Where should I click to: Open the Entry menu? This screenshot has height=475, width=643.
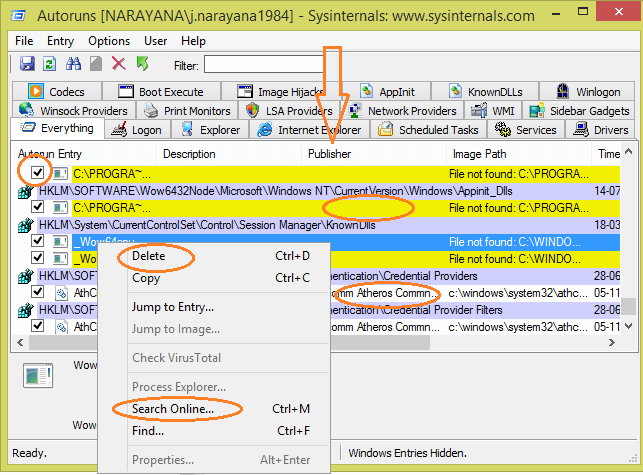pos(60,41)
